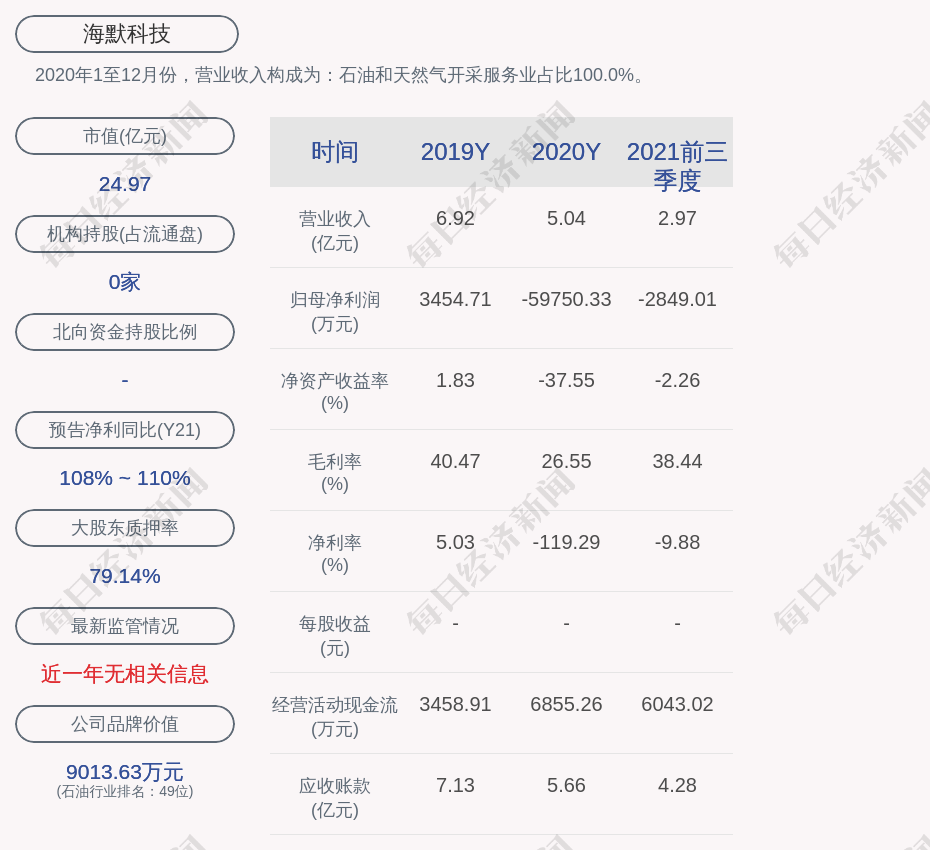
Task: Click the 最新监管情况 label pill
Action: [x=125, y=626]
